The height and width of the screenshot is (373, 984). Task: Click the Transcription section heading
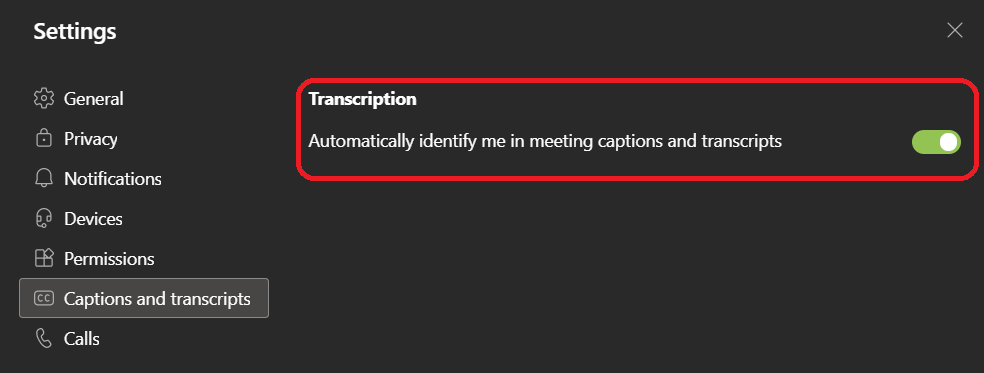(x=363, y=99)
